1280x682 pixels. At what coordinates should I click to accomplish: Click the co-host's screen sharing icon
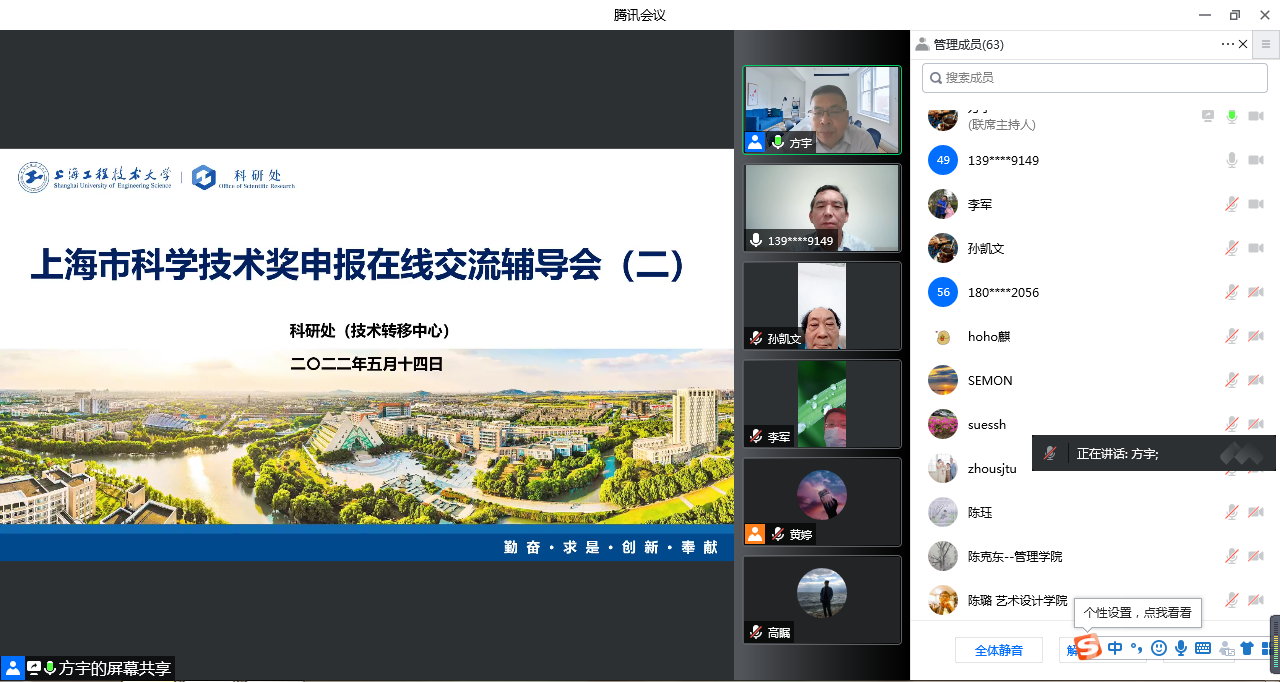[x=1208, y=116]
